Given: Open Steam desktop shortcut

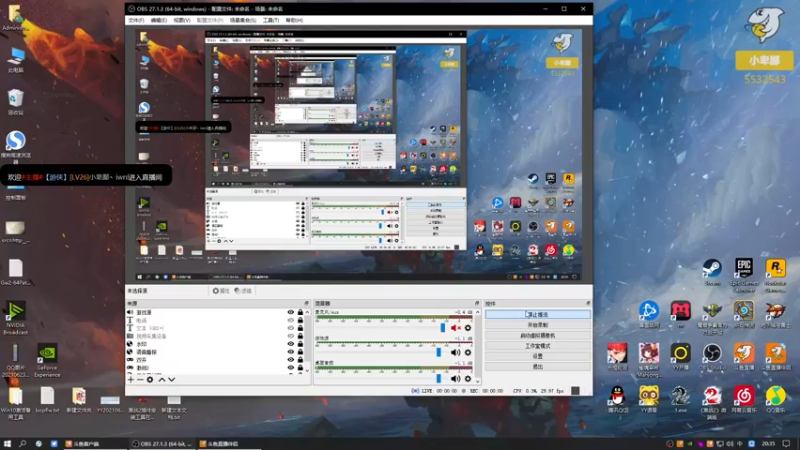Looking at the screenshot, I should pos(712,272).
